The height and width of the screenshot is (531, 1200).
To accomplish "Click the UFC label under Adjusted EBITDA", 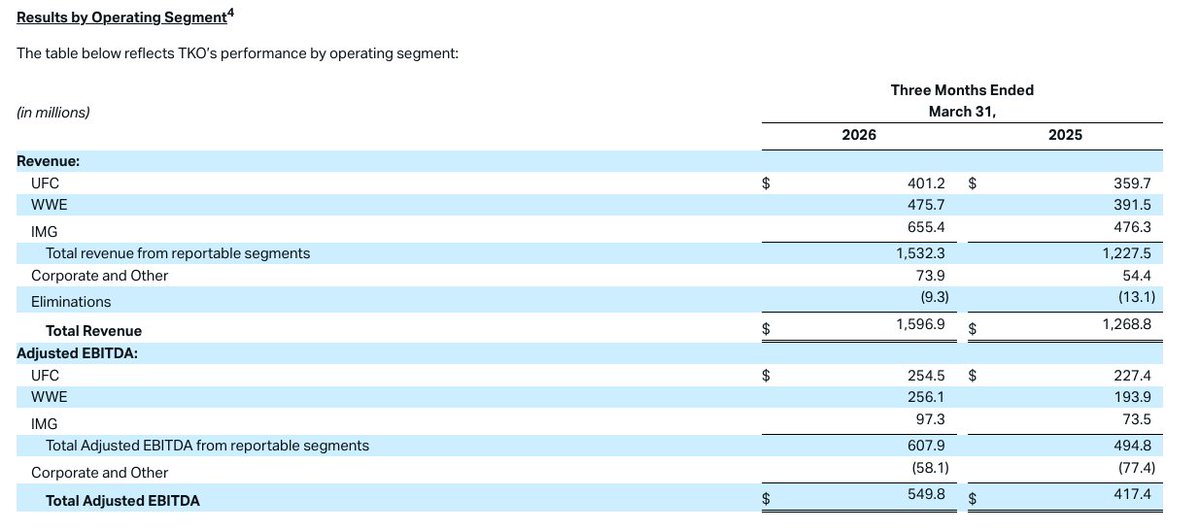I will tap(45, 375).
